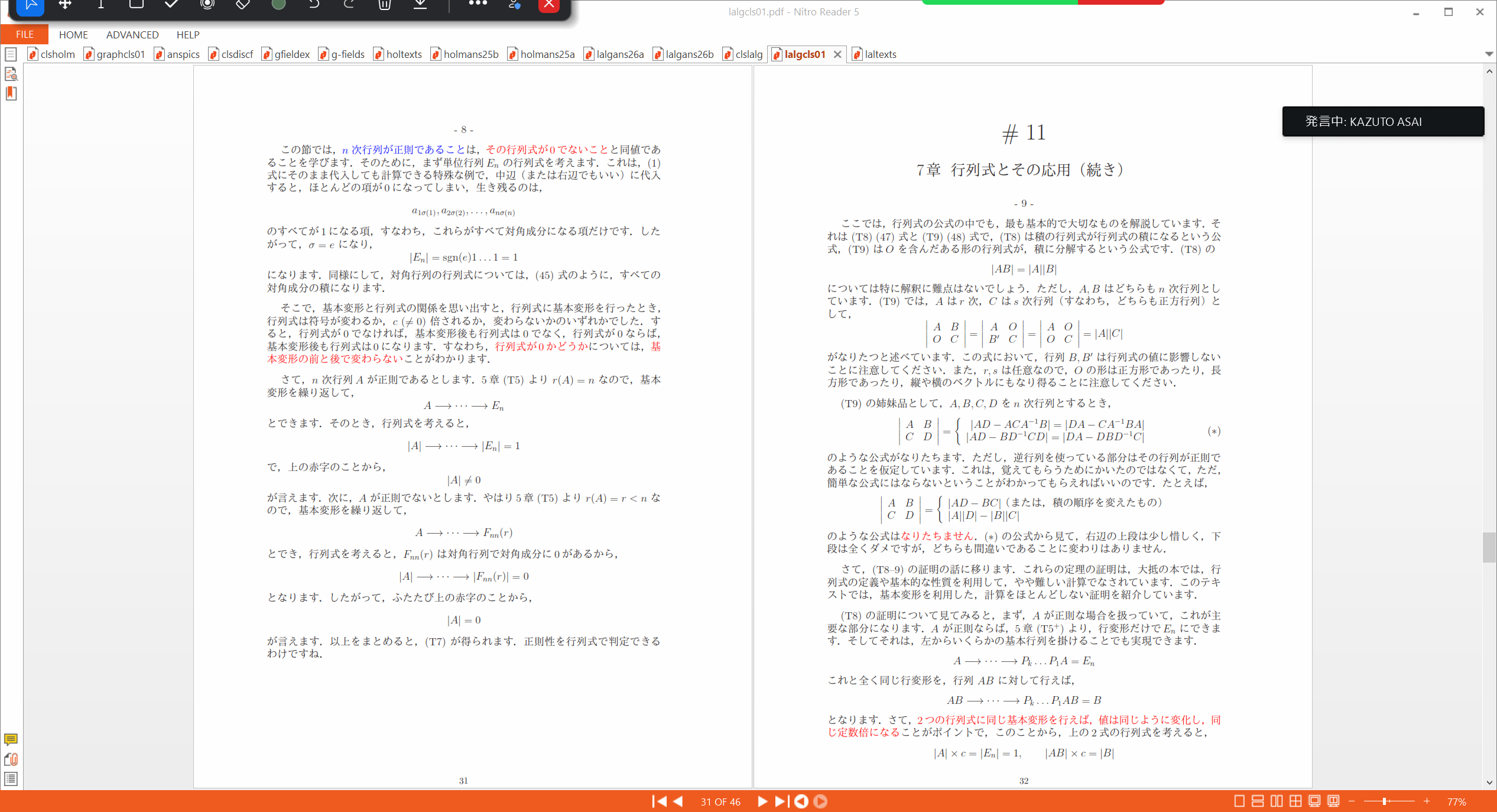
Task: Open more options (three dots) in annotation bar
Action: (x=478, y=4)
